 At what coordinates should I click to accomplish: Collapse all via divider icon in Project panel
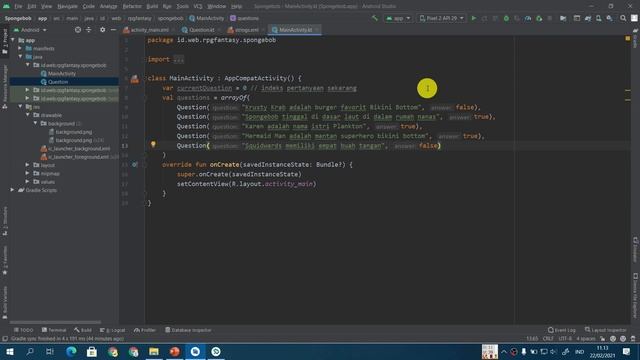click(x=88, y=30)
